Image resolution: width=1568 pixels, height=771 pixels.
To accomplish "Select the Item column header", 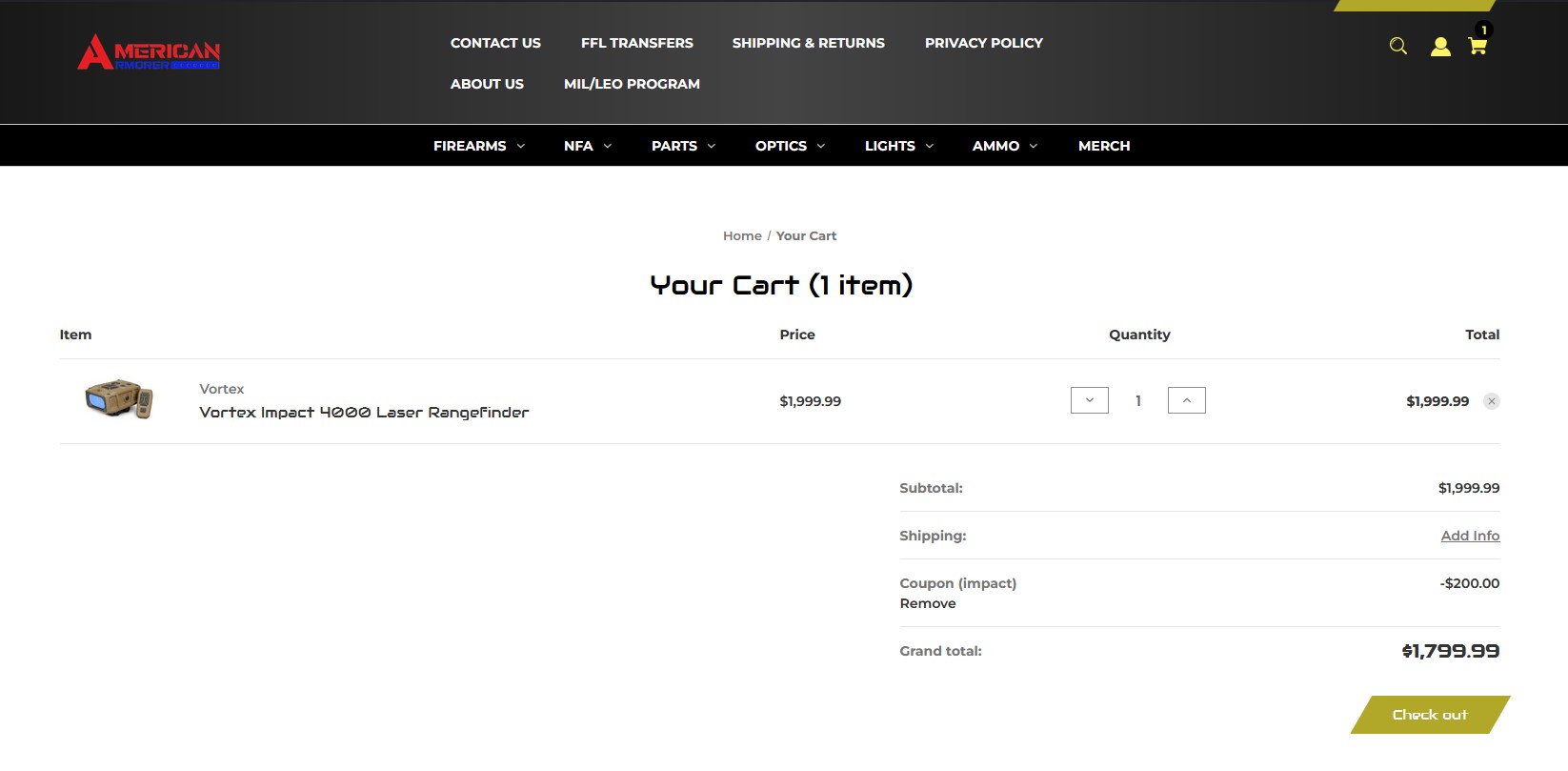I will (x=76, y=335).
